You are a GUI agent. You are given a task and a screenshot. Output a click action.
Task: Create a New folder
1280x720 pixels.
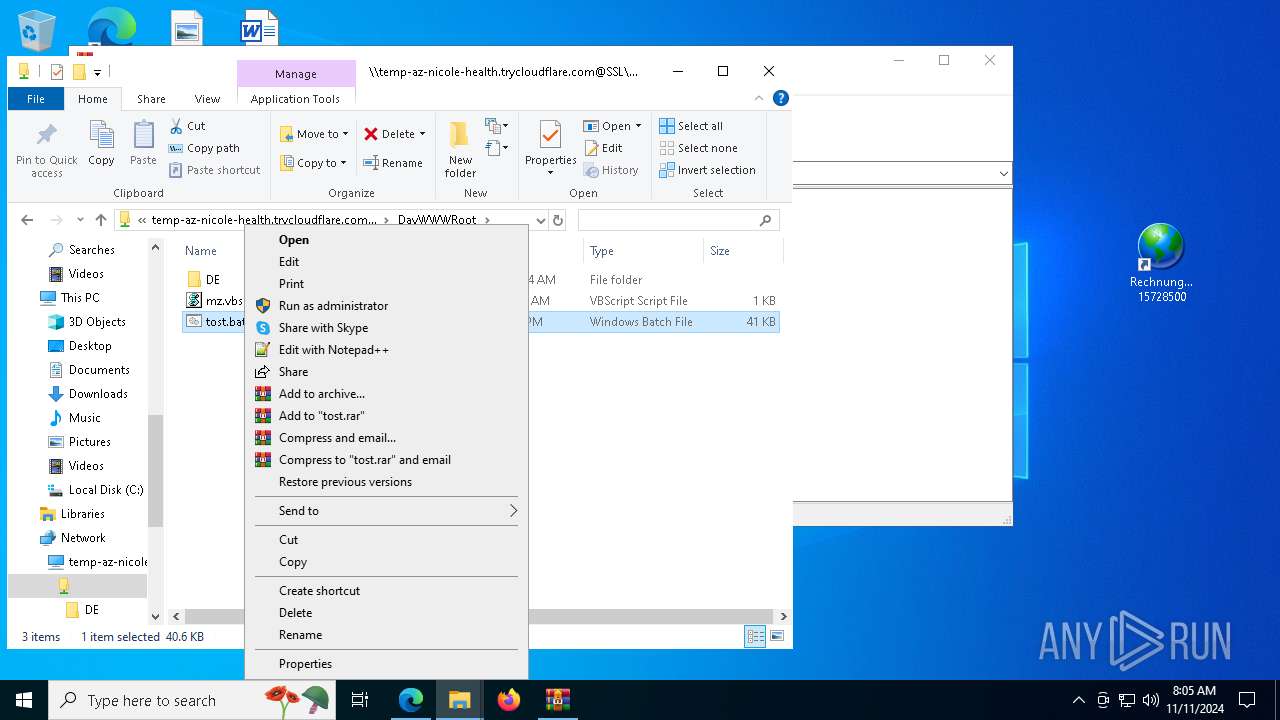[x=460, y=150]
